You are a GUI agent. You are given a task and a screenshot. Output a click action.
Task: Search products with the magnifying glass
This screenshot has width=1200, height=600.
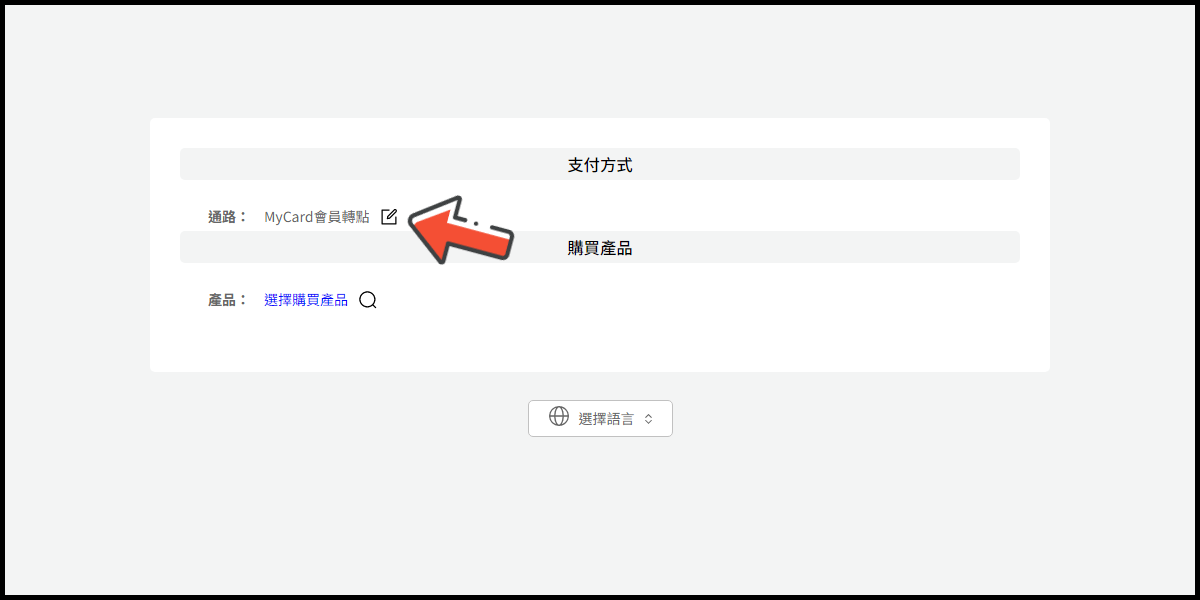coord(368,300)
